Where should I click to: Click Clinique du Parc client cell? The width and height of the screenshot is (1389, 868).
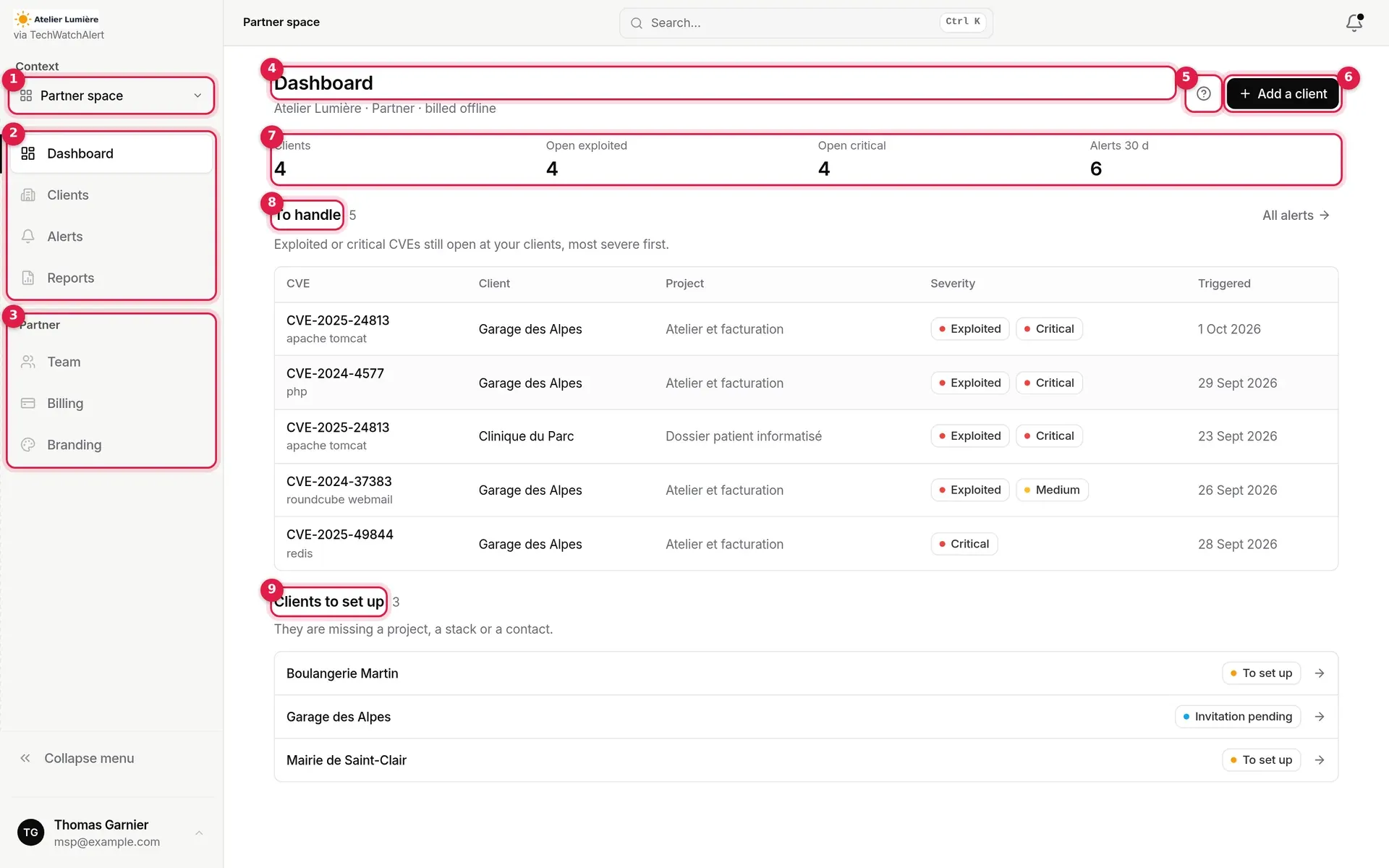pyautogui.click(x=526, y=436)
